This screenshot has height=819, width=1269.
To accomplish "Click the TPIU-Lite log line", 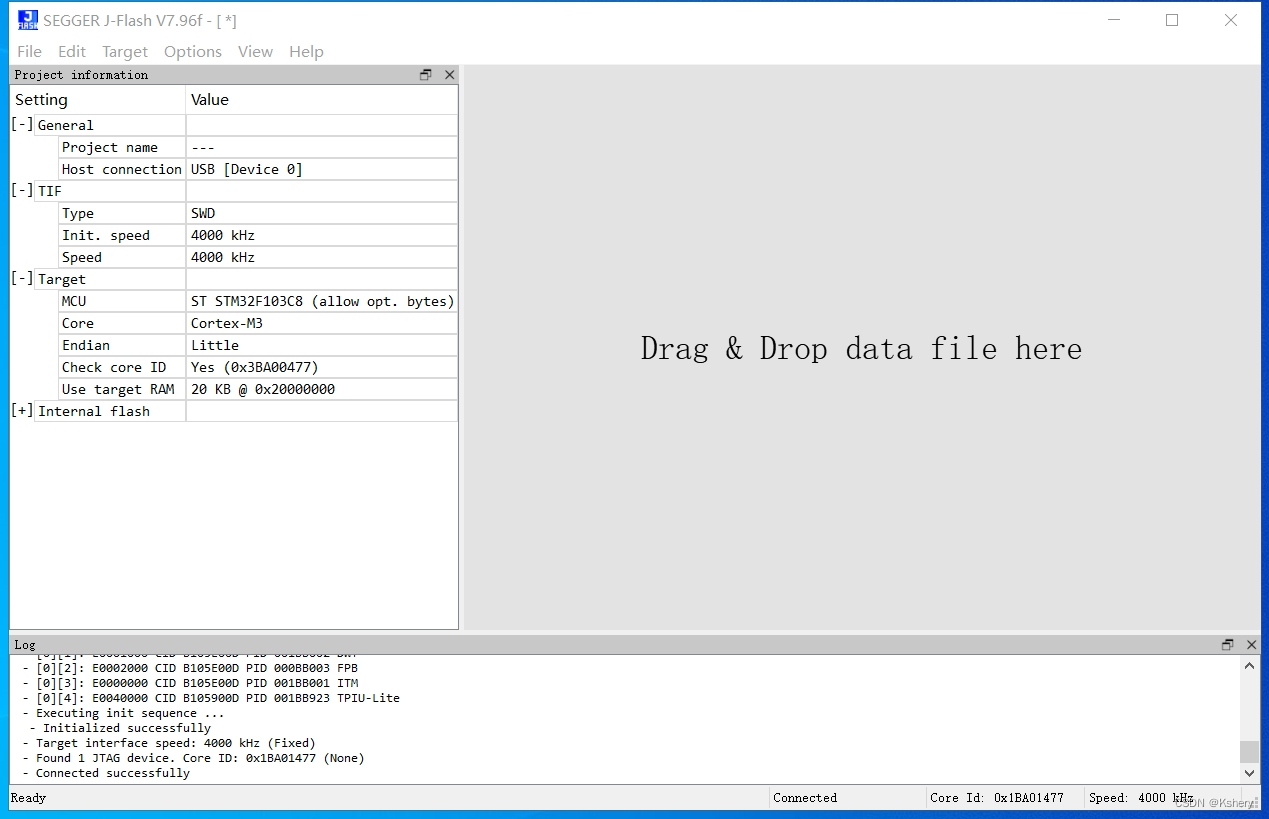I will 211,698.
